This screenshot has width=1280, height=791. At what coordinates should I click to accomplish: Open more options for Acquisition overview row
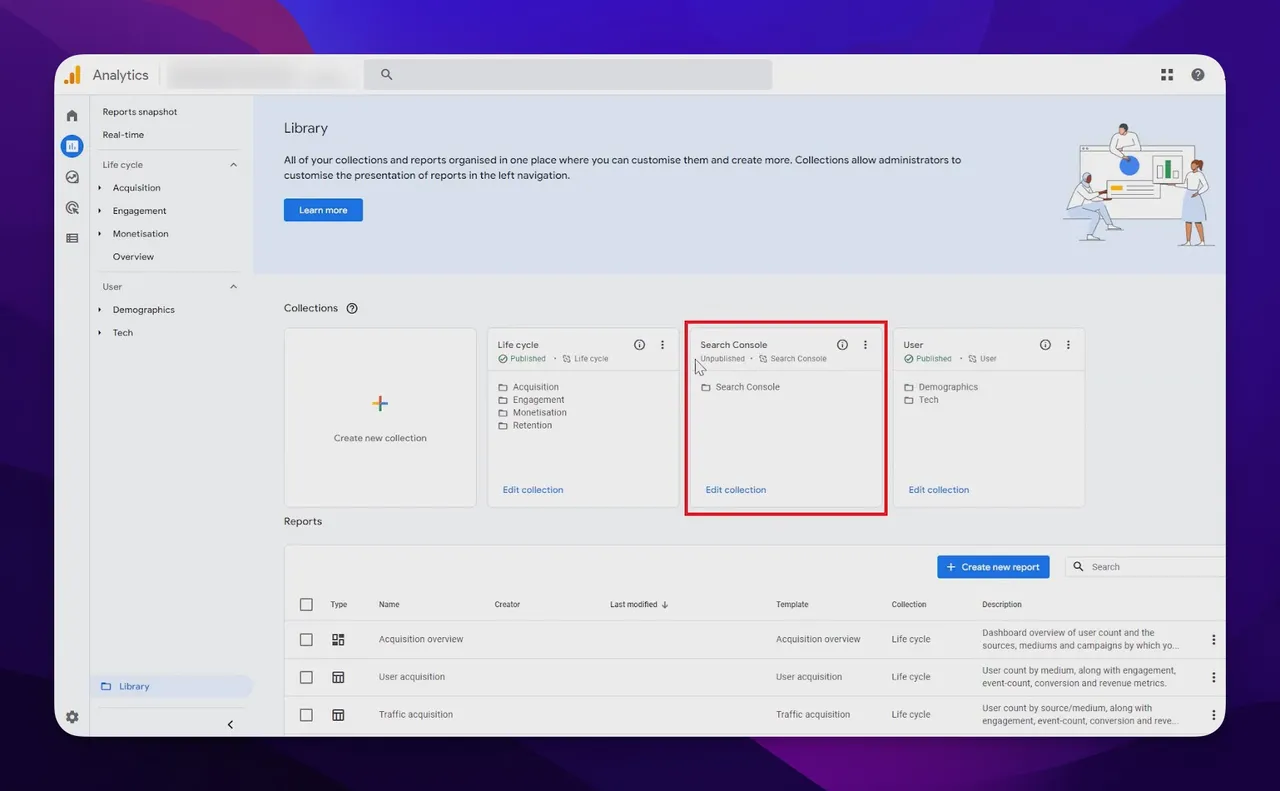pyautogui.click(x=1214, y=640)
